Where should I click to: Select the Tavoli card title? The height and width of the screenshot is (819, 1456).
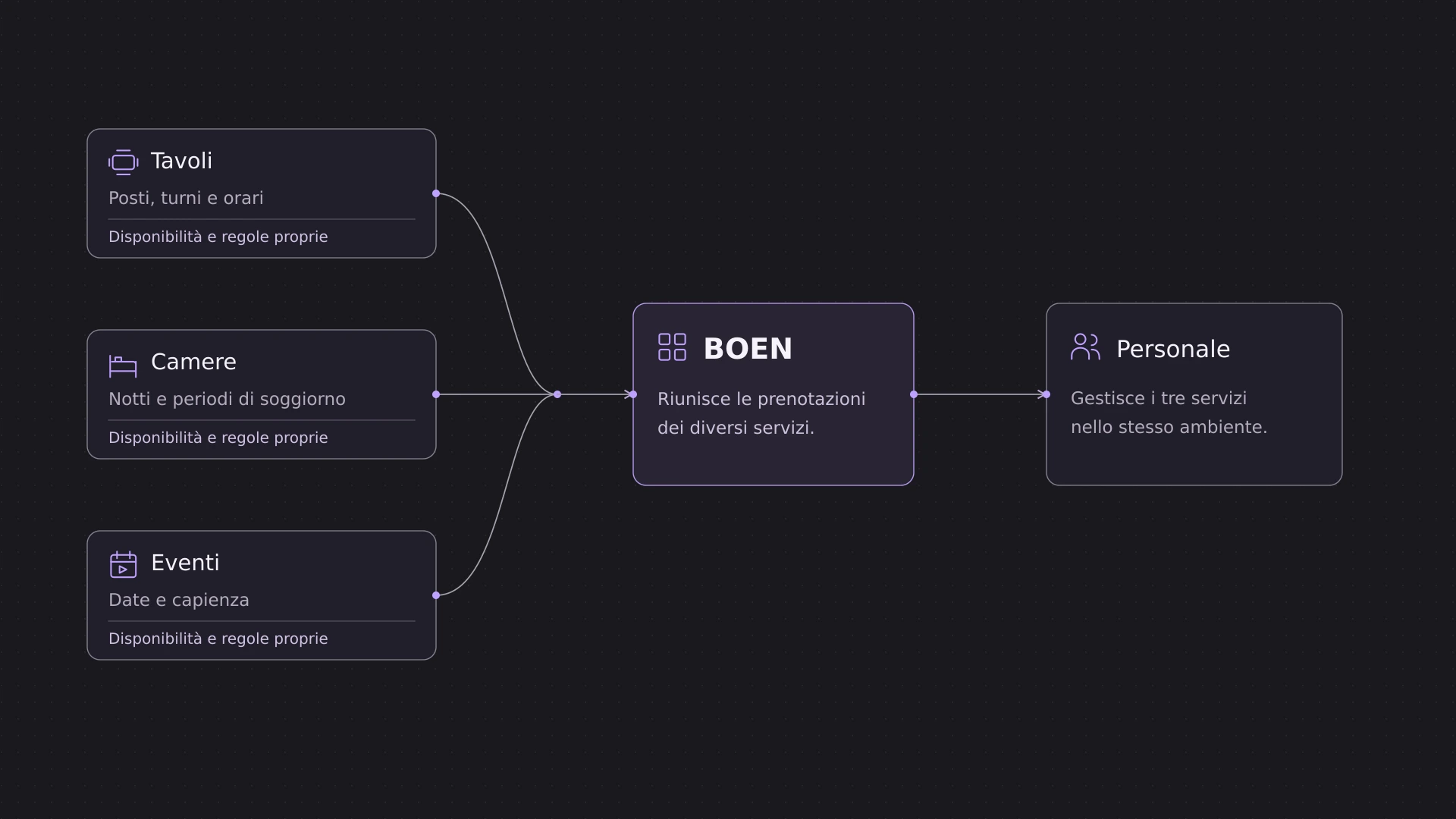181,161
